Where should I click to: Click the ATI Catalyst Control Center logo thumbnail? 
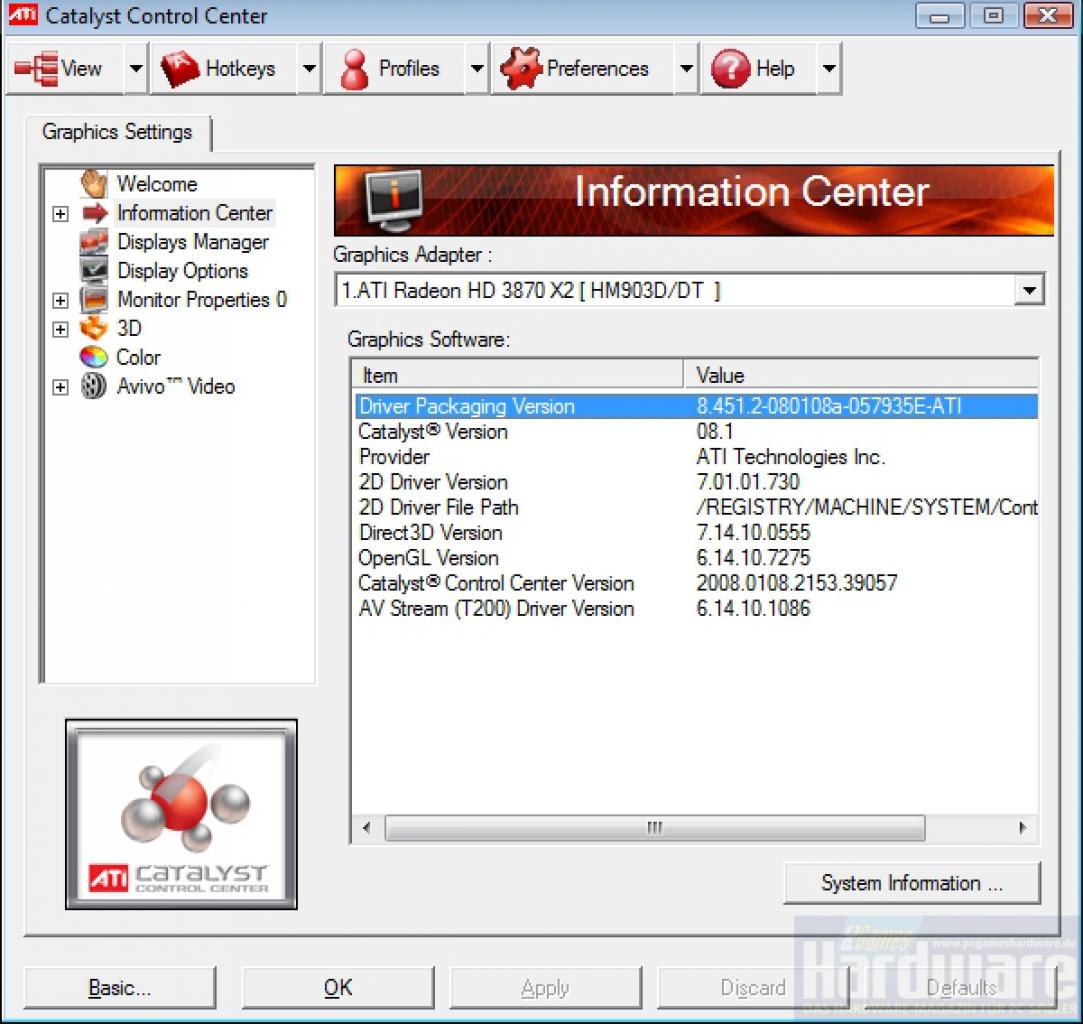point(182,814)
